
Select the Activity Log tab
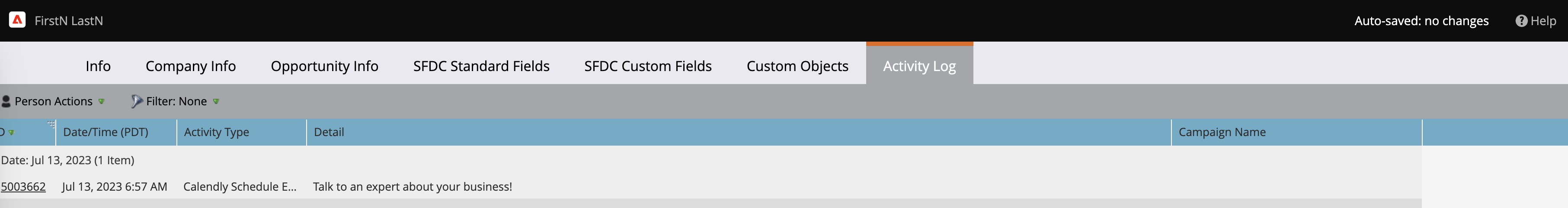point(919,66)
